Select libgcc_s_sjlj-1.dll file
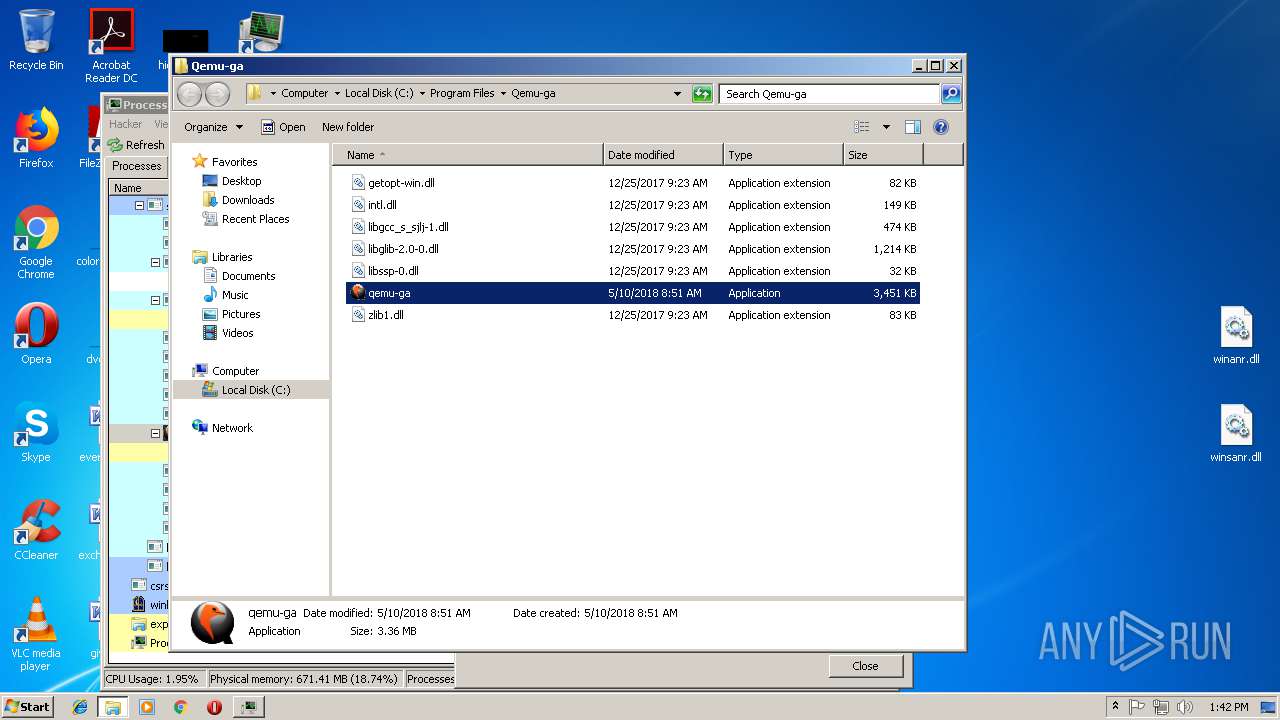The height and width of the screenshot is (720, 1280). (632, 227)
